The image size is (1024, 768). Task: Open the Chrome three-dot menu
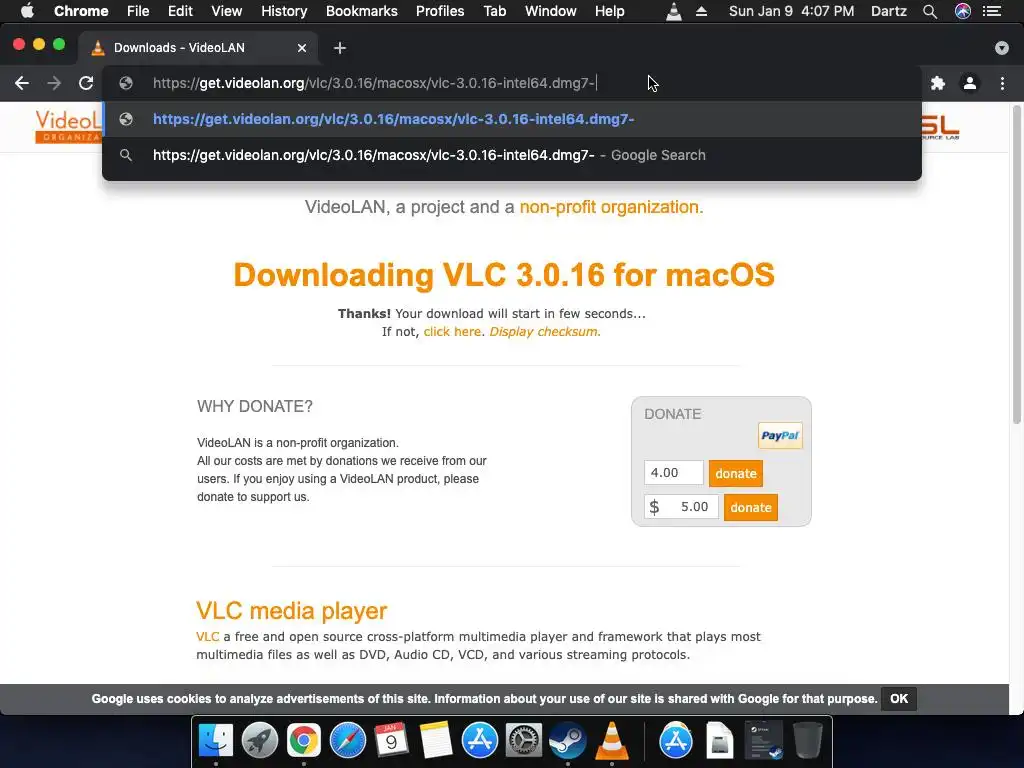coord(1002,83)
